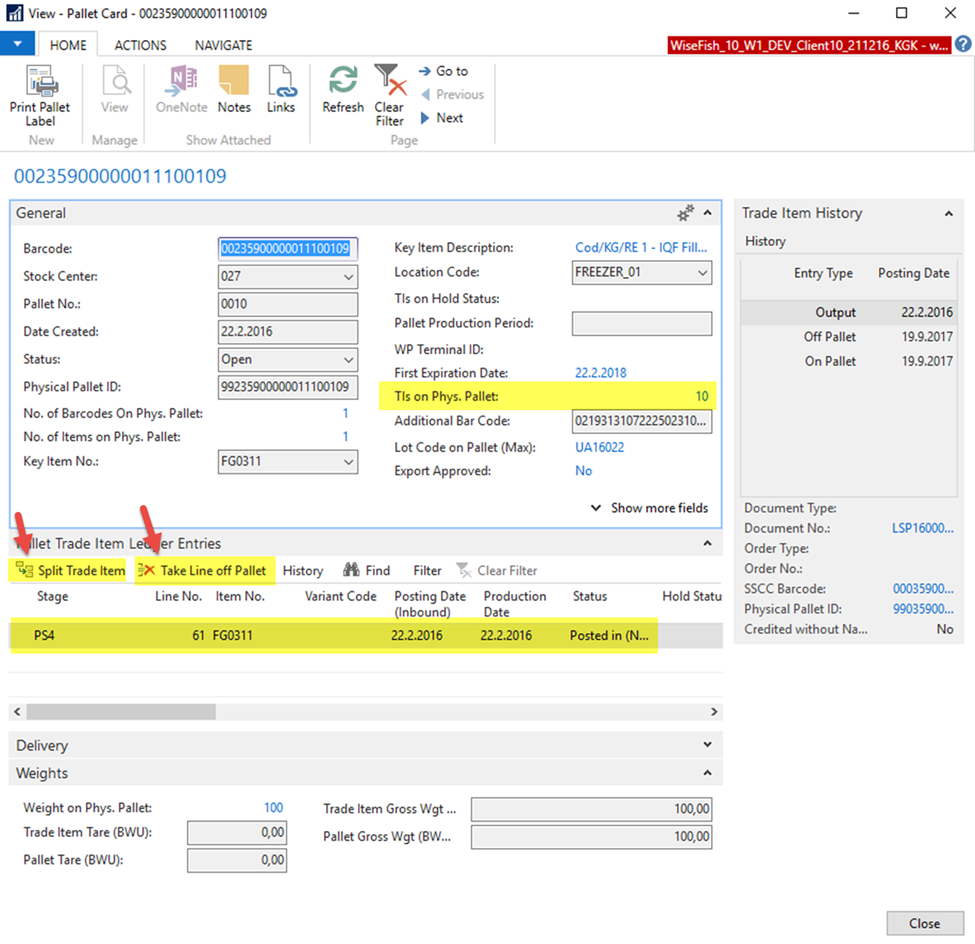Open the help question mark icon
This screenshot has width=975, height=944.
pos(963,44)
